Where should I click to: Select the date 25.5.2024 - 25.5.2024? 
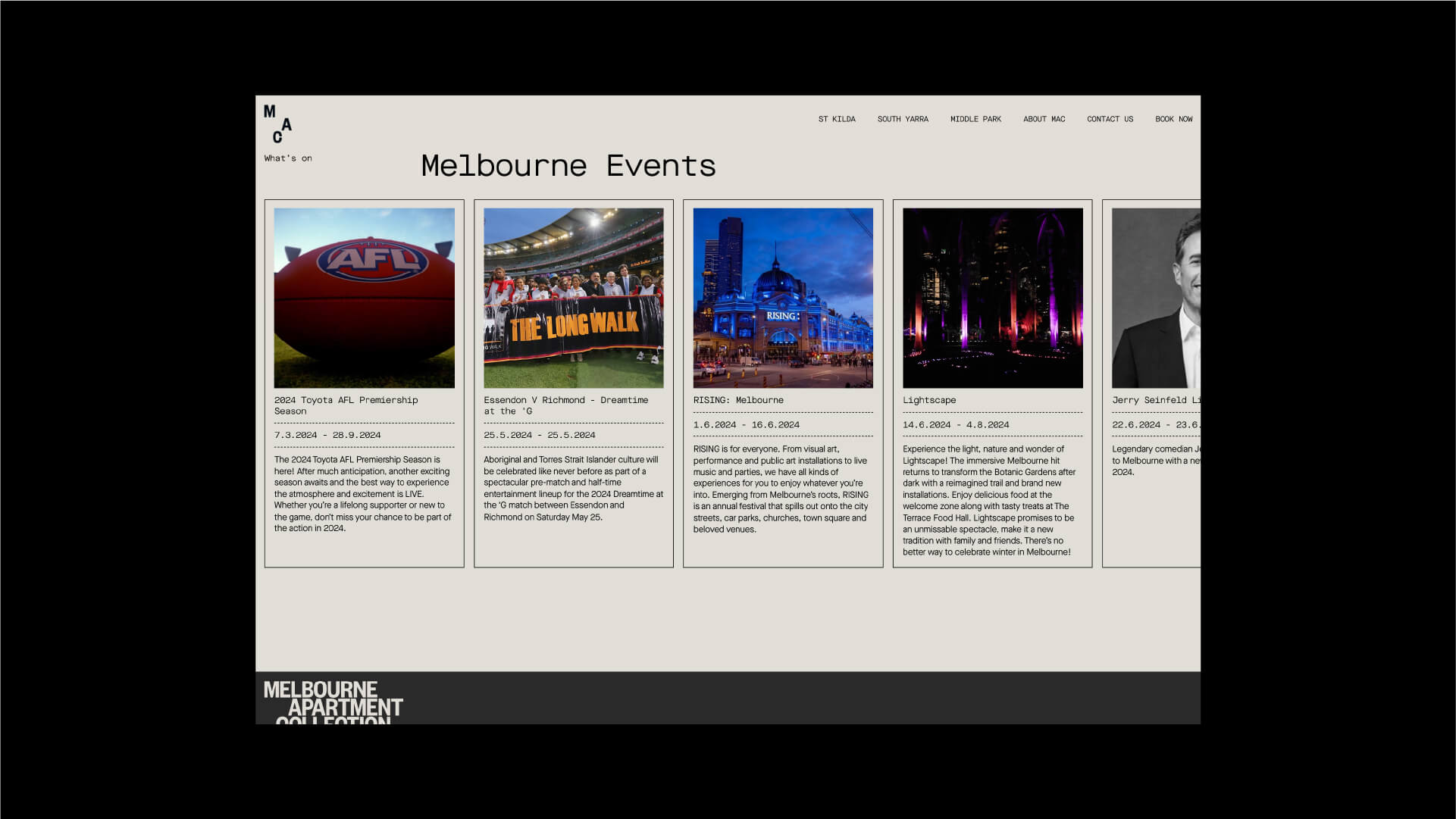click(x=540, y=435)
